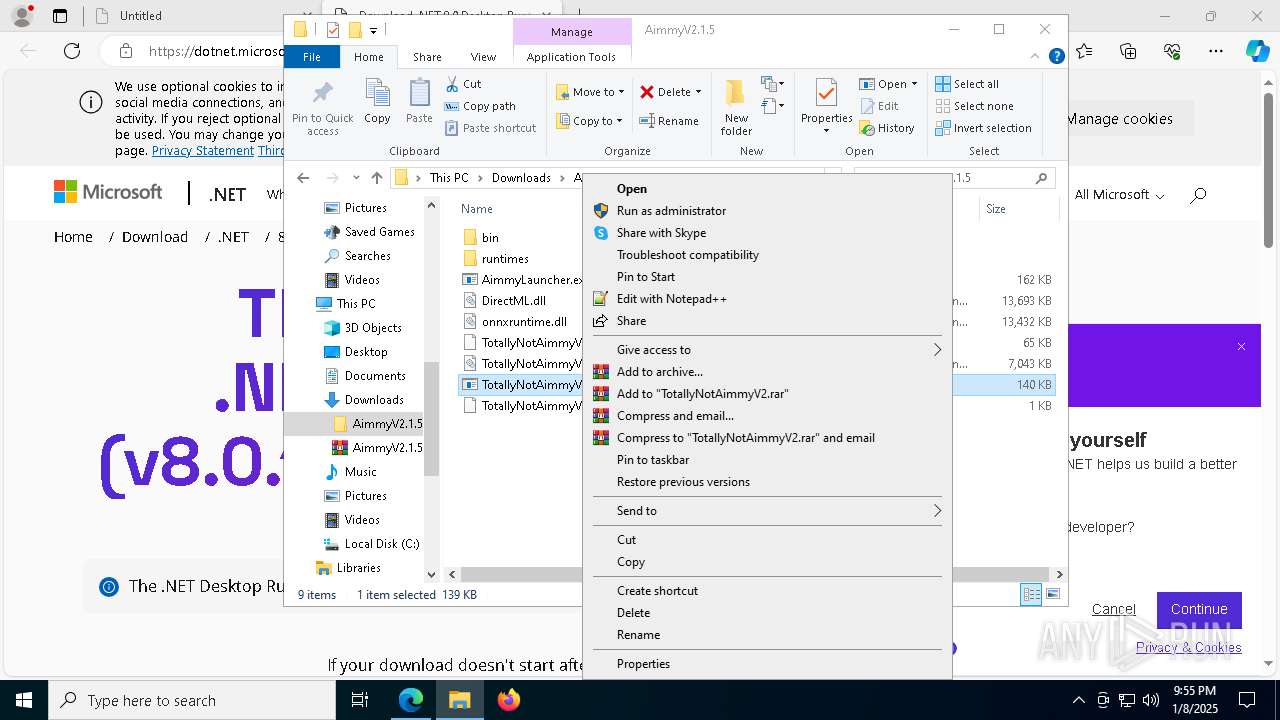1280x720 pixels.
Task: Choose Compress and email... entry
Action: (x=766, y=416)
